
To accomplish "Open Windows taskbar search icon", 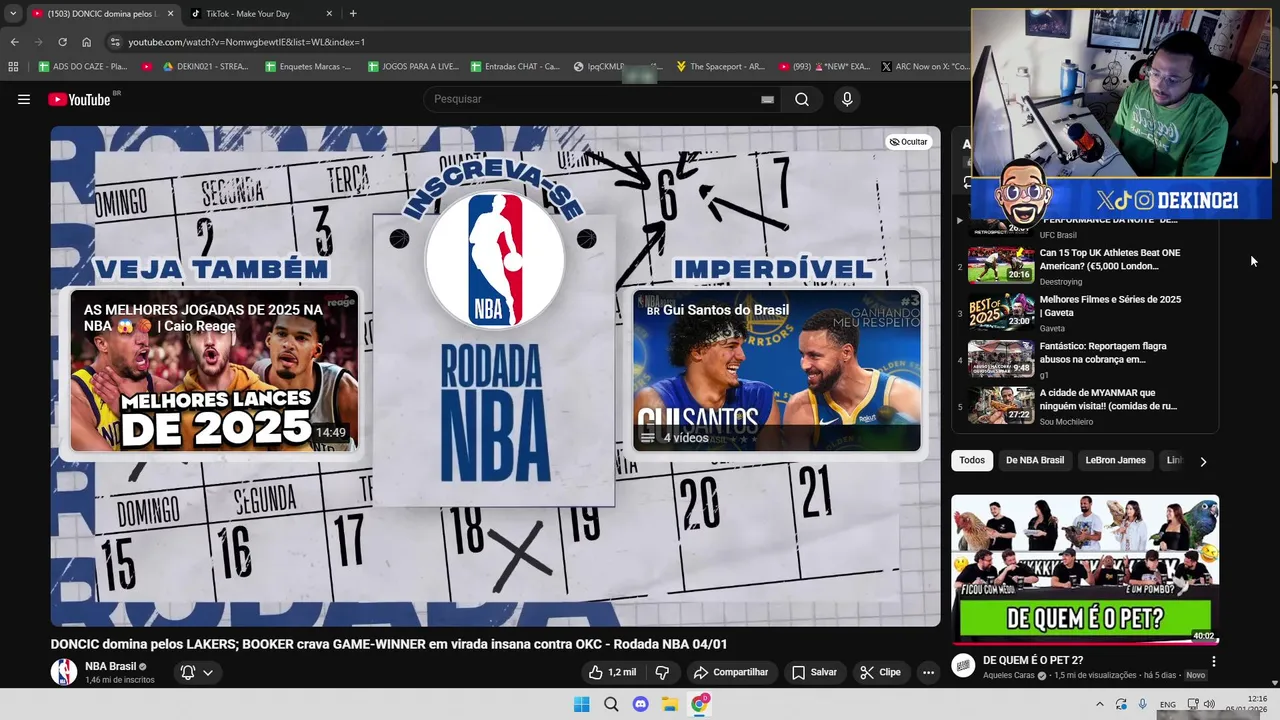I will 611,704.
